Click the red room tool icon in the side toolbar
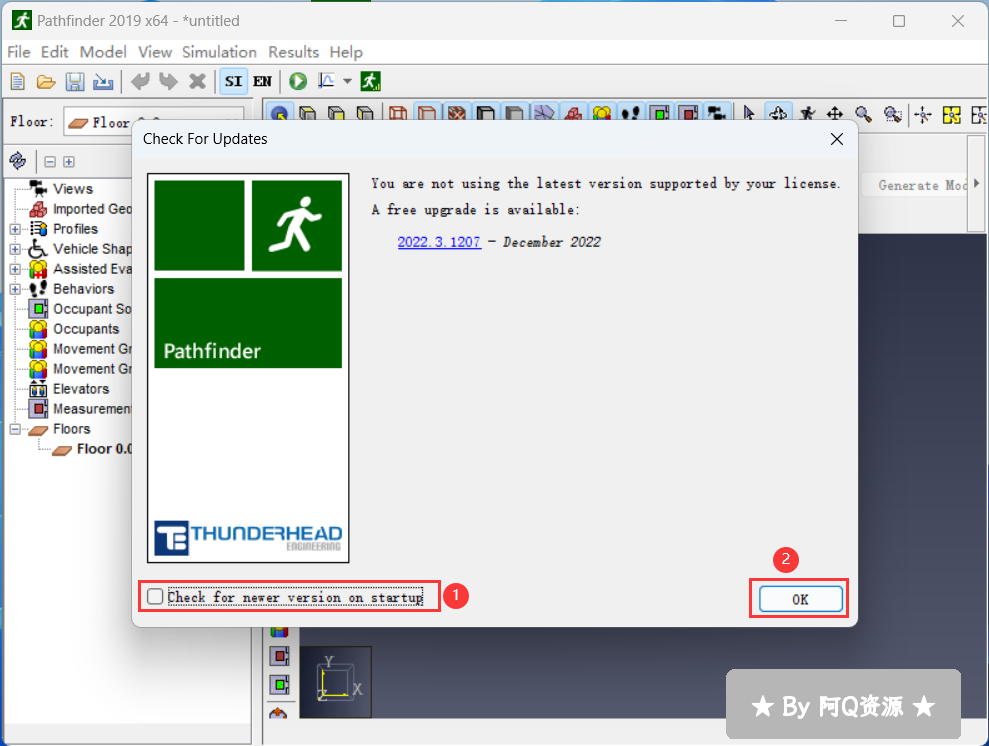The height and width of the screenshot is (746, 989). pyautogui.click(x=279, y=656)
